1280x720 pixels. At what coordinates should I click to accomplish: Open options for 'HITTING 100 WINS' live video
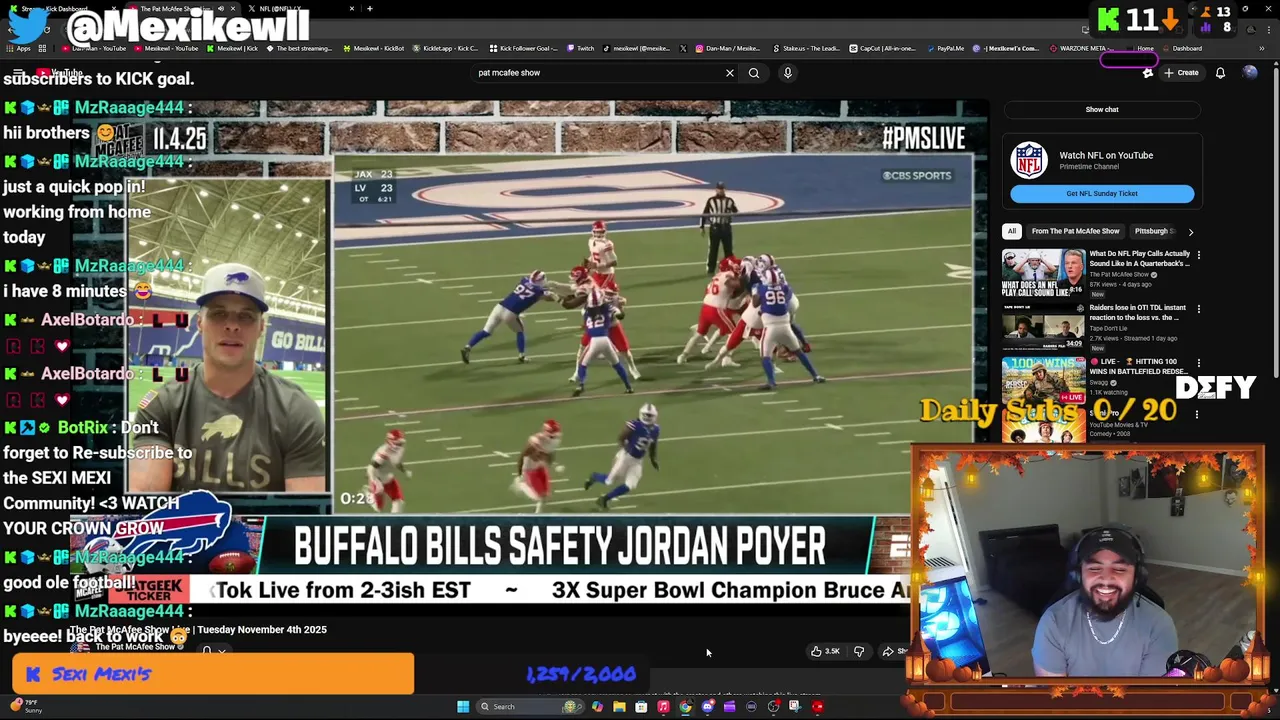(x=1198, y=363)
